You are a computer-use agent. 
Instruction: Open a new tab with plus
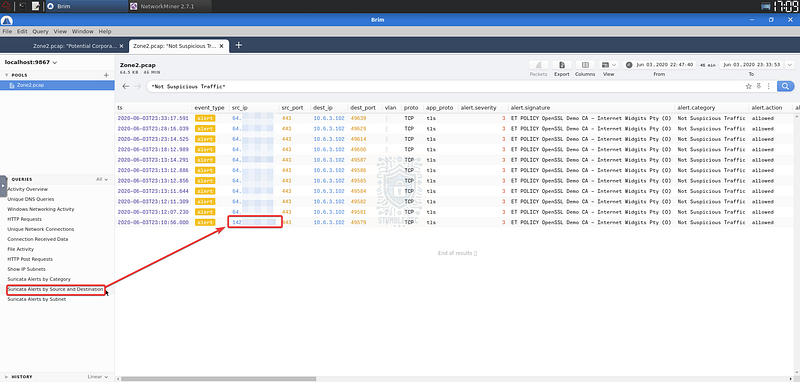point(238,45)
